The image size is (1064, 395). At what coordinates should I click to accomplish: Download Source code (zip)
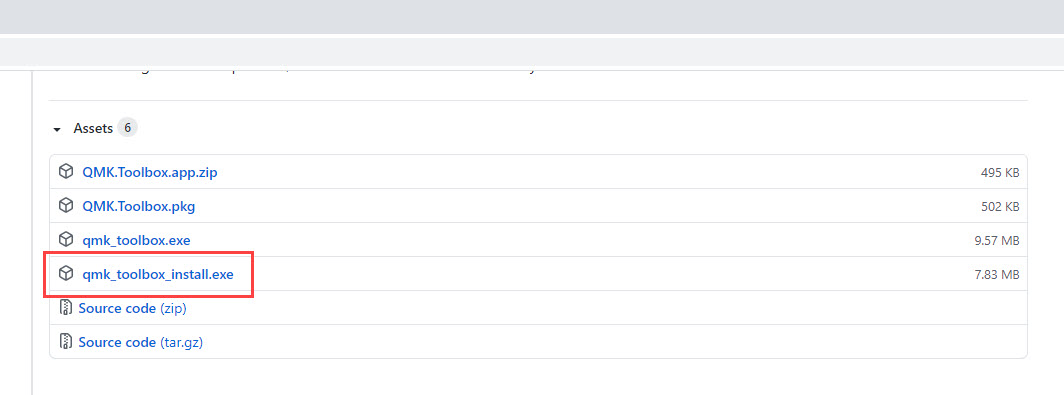132,308
